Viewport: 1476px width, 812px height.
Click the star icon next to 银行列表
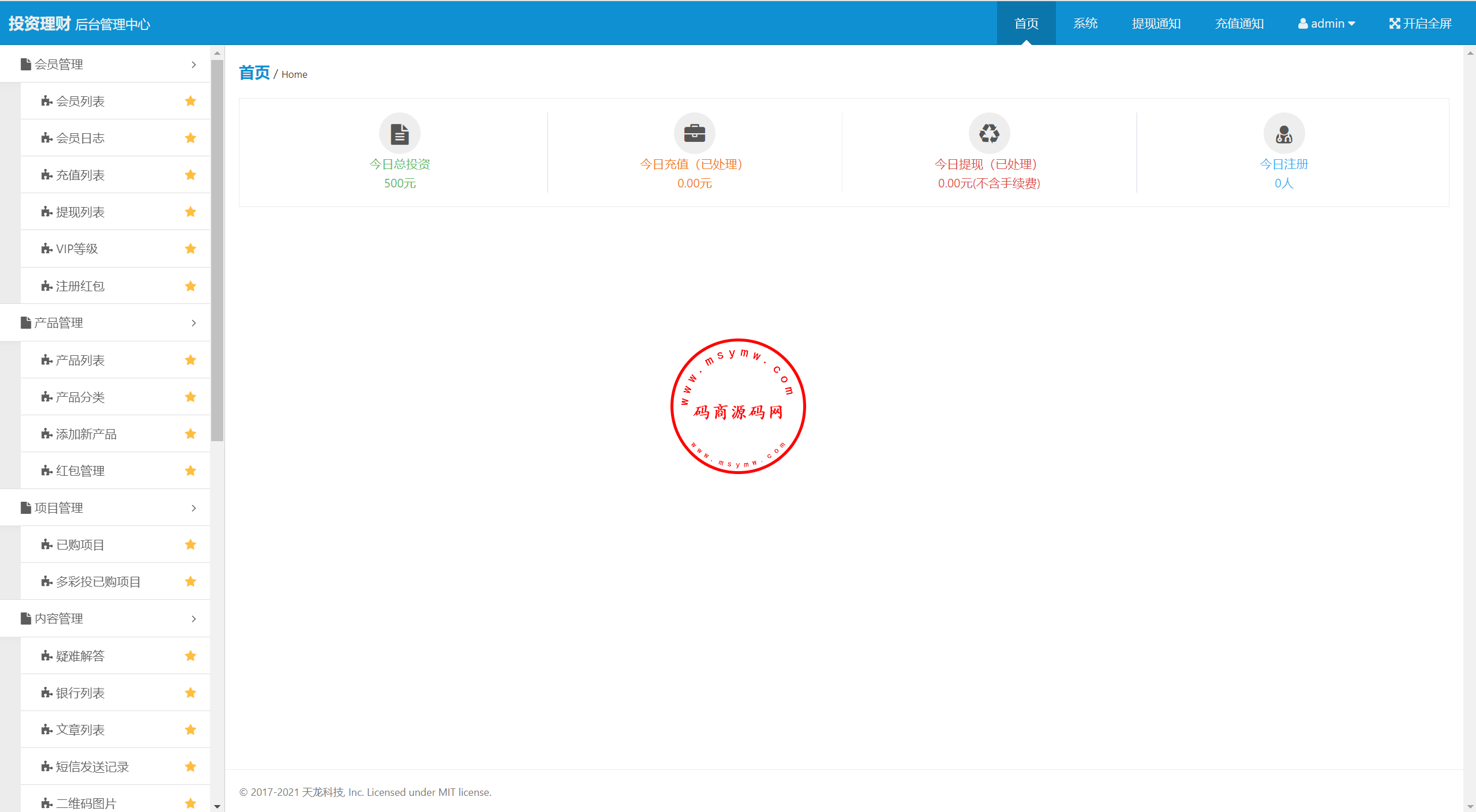[x=190, y=693]
